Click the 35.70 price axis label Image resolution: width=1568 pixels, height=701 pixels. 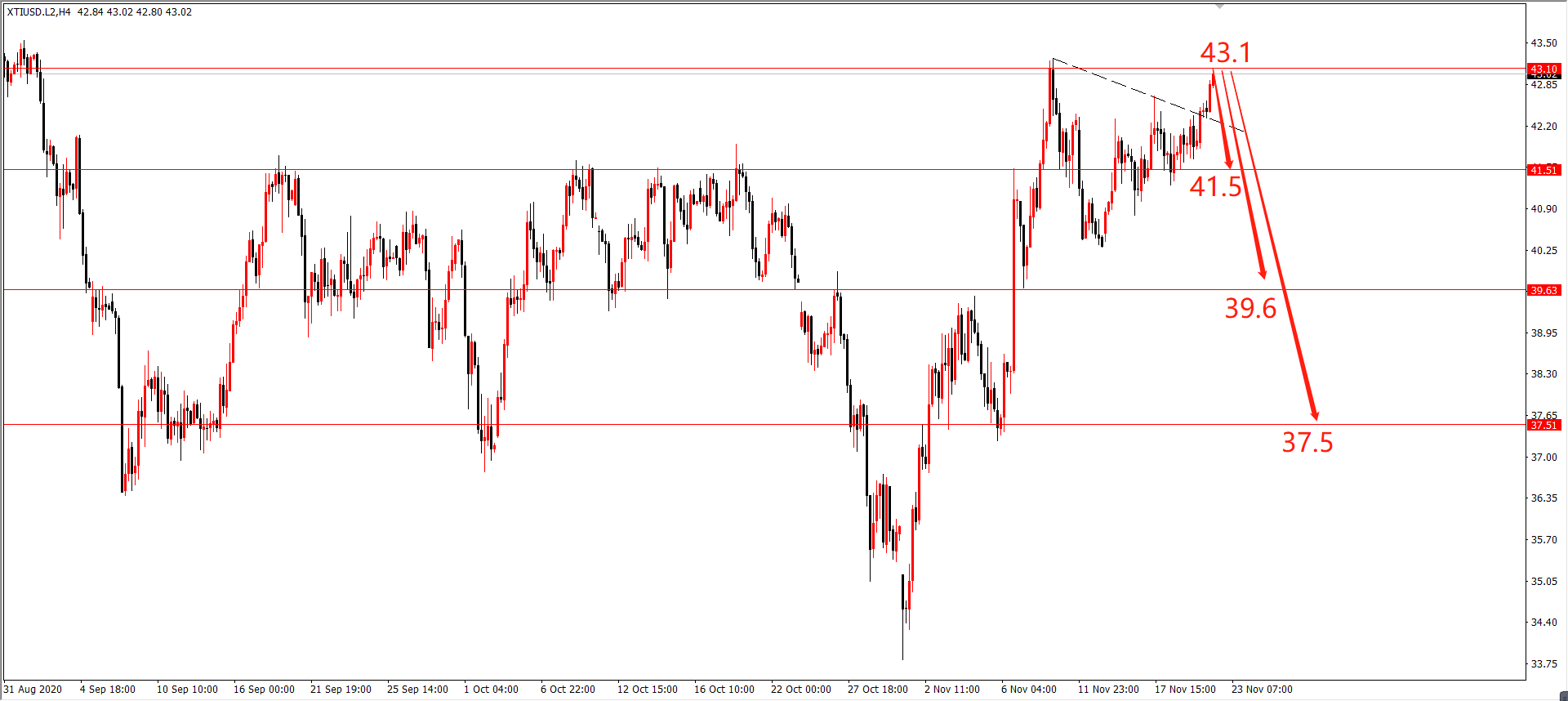pyautogui.click(x=1543, y=540)
